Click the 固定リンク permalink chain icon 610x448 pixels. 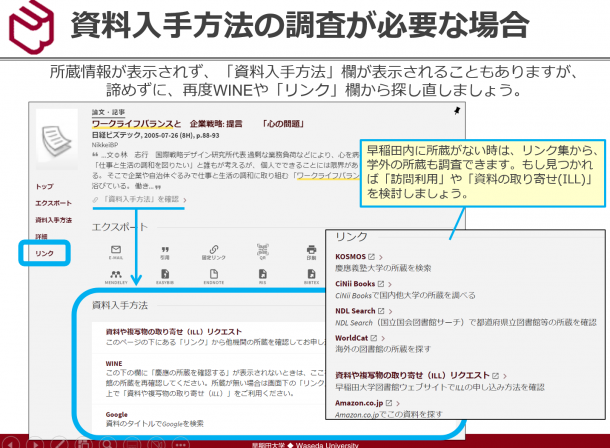(214, 249)
